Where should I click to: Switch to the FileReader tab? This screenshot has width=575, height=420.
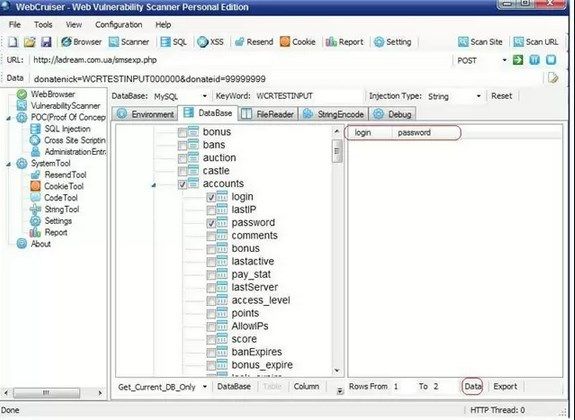[268, 114]
